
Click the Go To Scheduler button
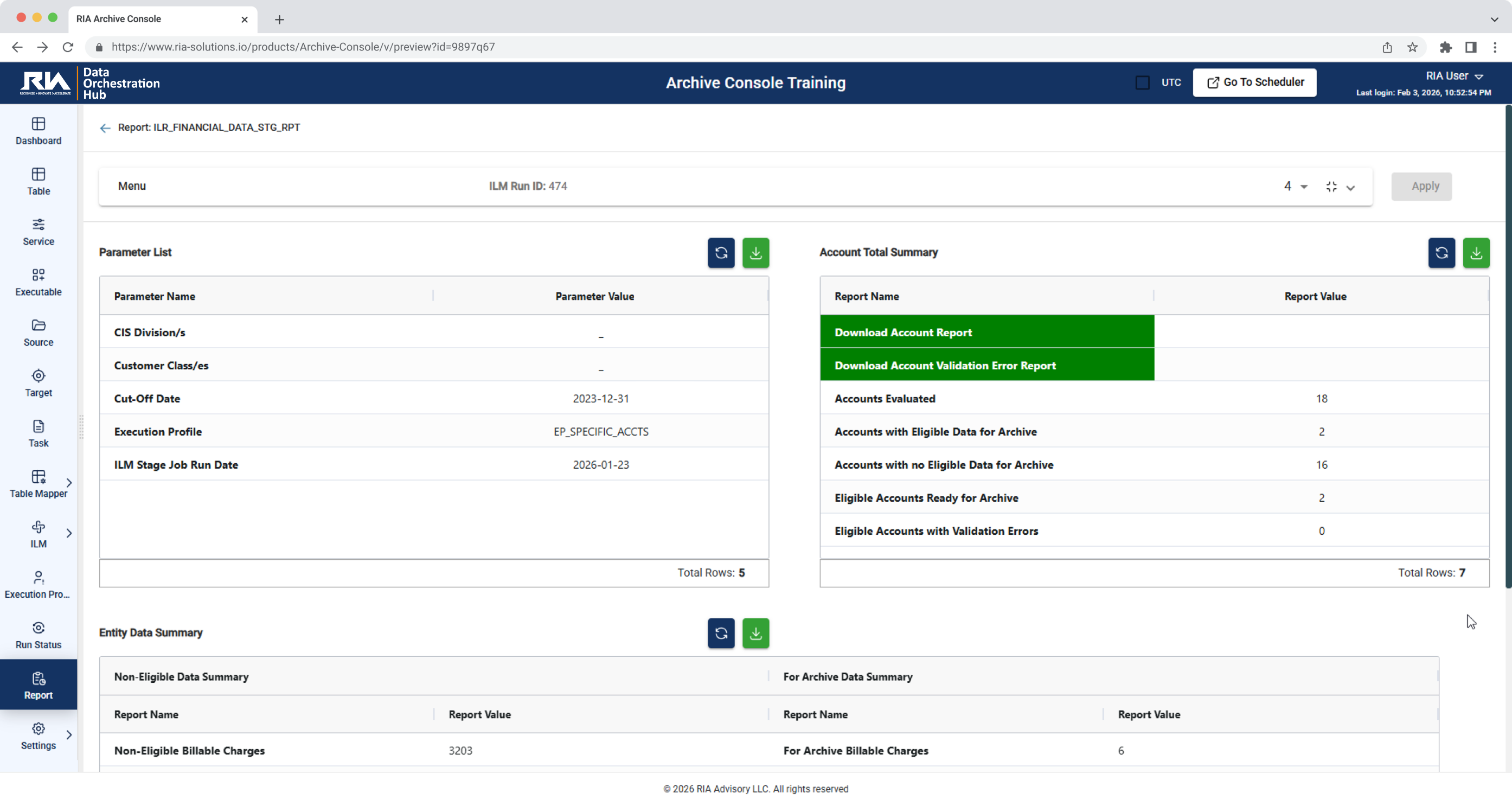pyautogui.click(x=1254, y=82)
